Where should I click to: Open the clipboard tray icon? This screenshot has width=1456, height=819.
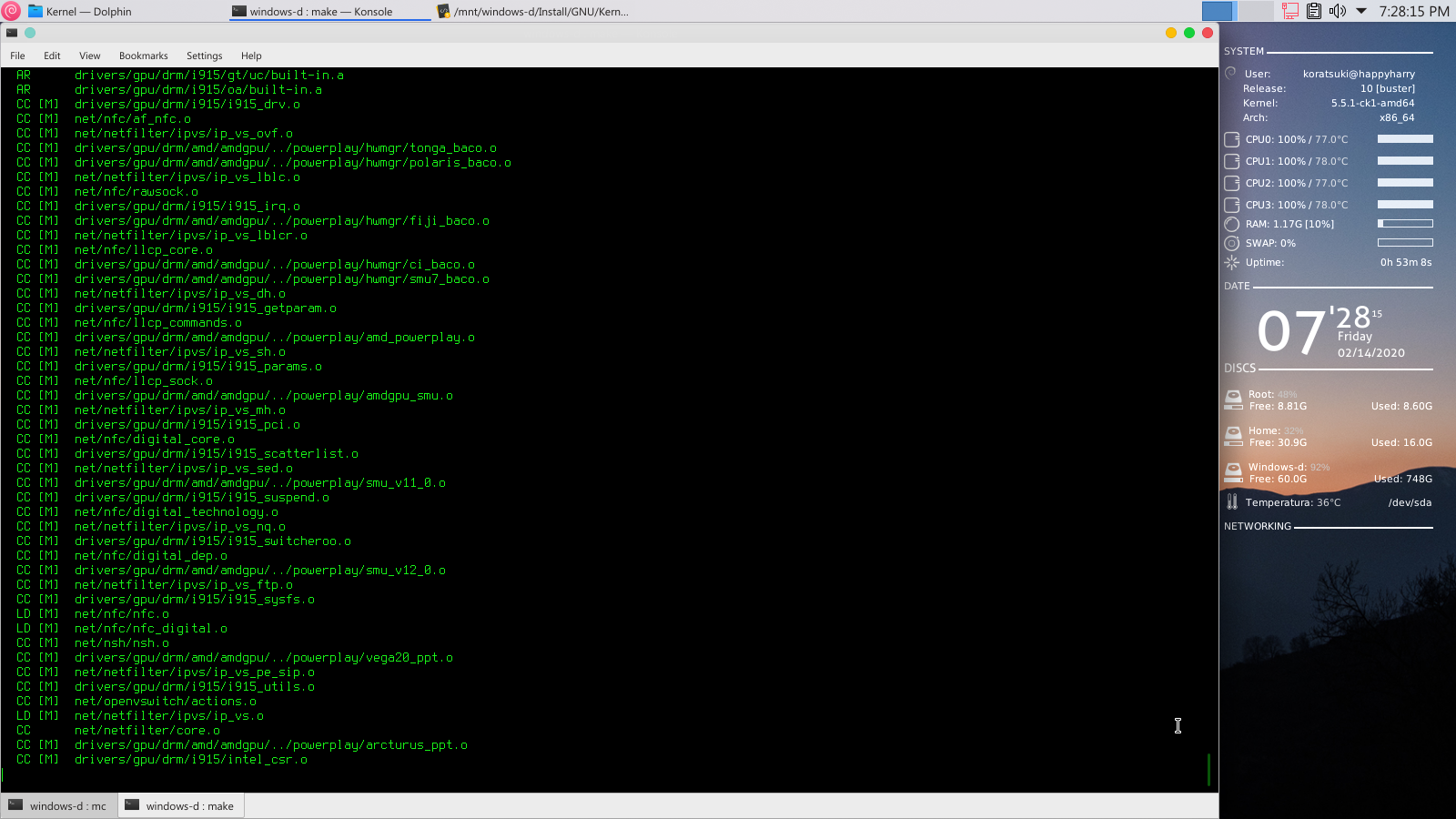[1314, 11]
